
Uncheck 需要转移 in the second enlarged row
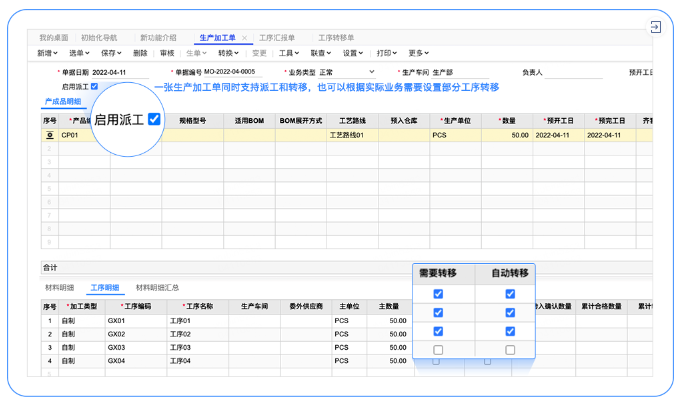(438, 313)
